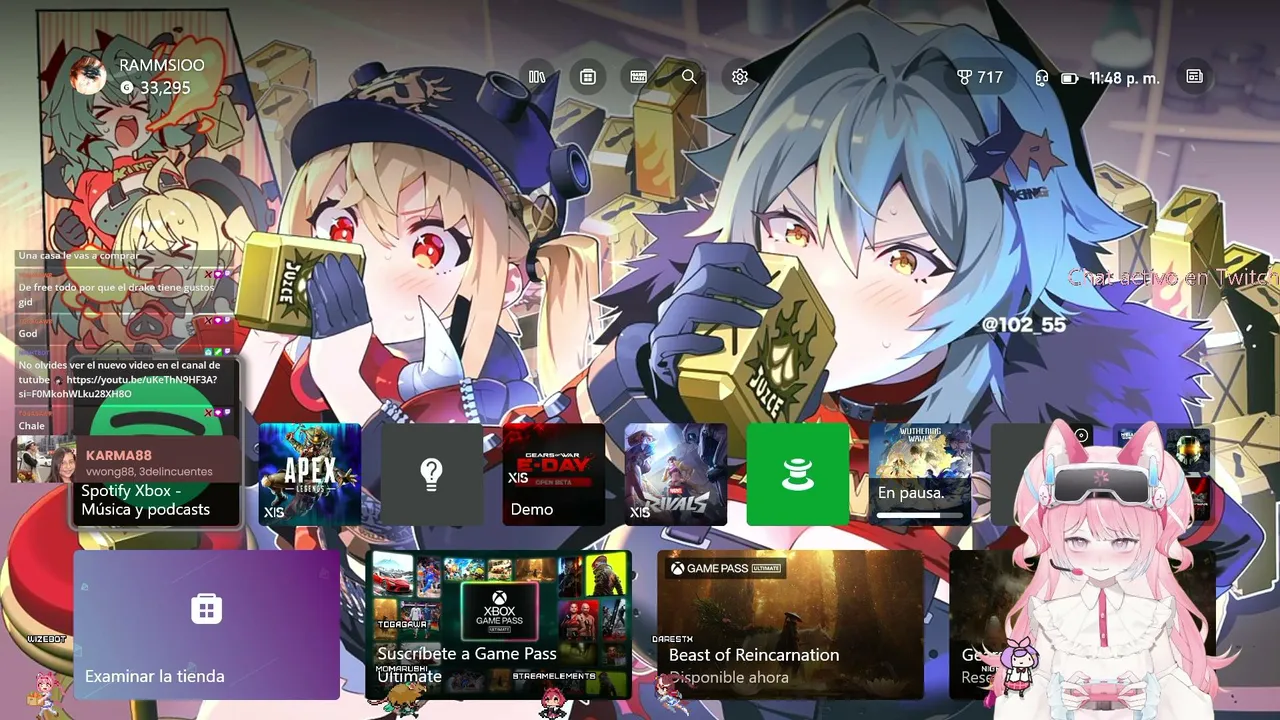Screen dimensions: 1280x720
Task: Click the store bag icon on Examinar tile
Action: [x=206, y=608]
